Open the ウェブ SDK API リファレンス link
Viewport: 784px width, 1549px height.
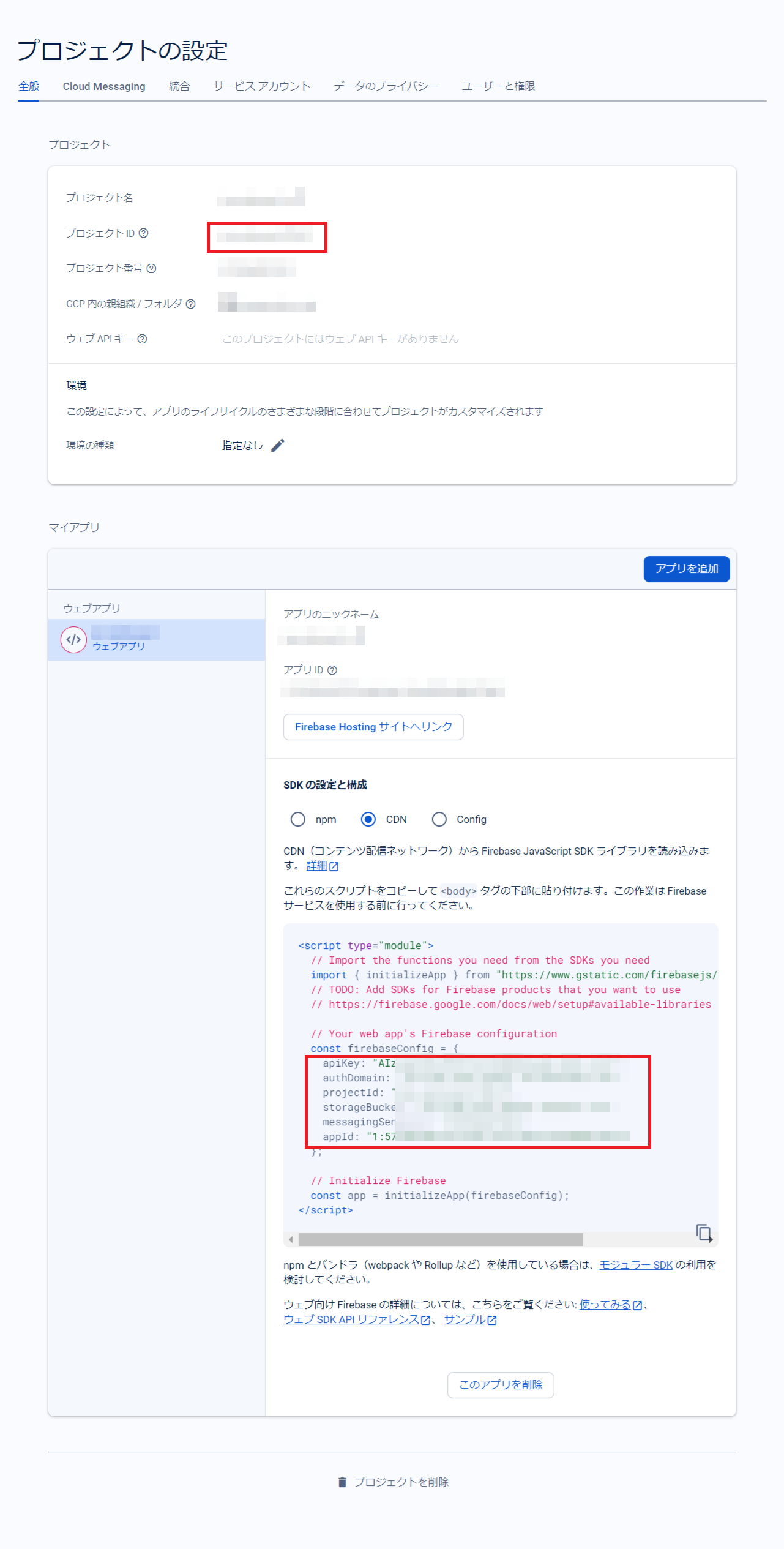351,1319
